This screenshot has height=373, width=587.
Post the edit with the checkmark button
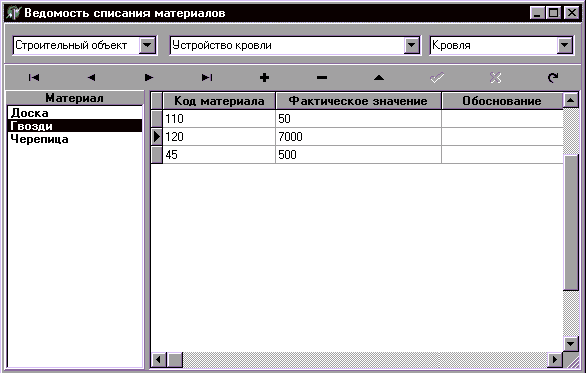click(437, 78)
